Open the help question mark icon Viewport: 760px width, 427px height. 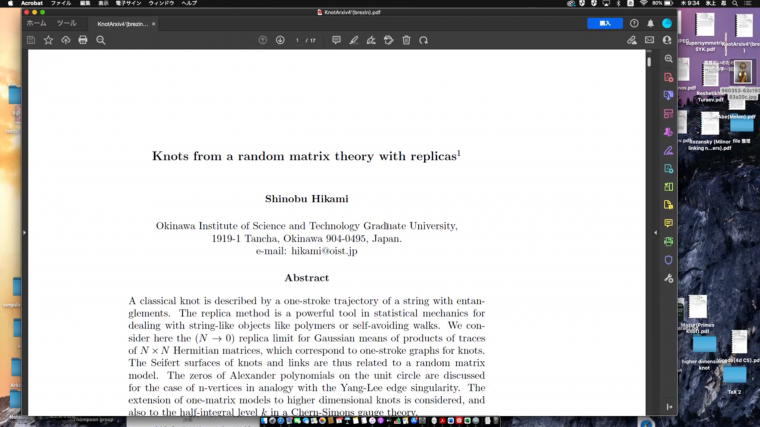pos(634,23)
